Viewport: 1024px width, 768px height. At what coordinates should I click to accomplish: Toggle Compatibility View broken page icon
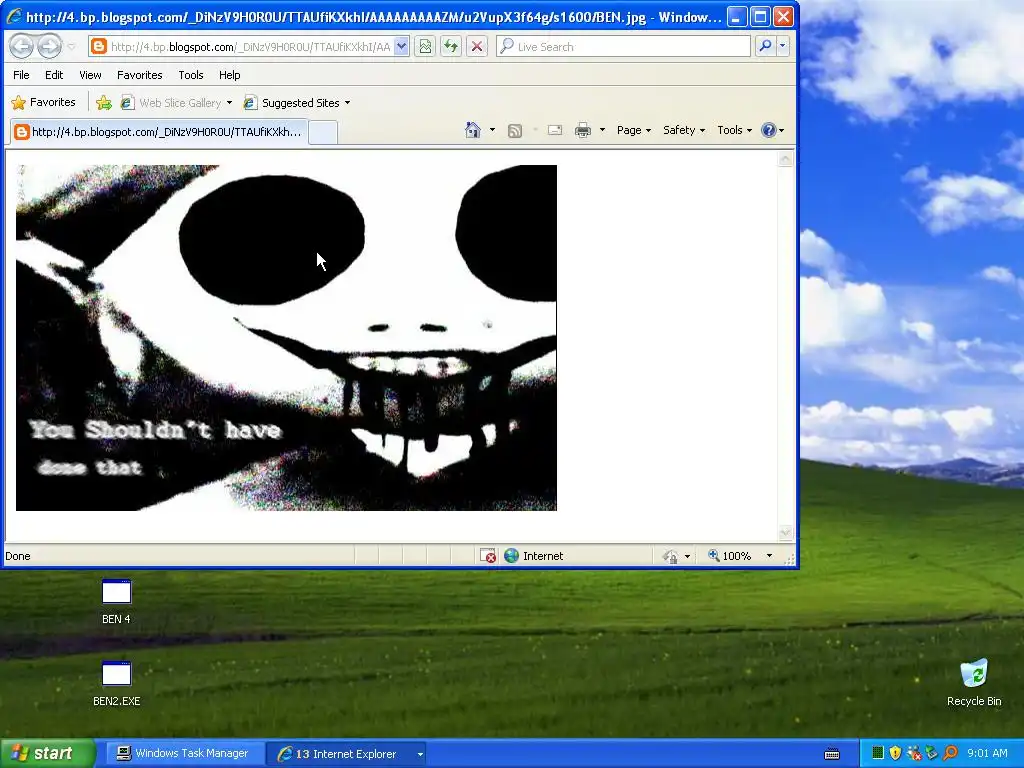coord(425,46)
